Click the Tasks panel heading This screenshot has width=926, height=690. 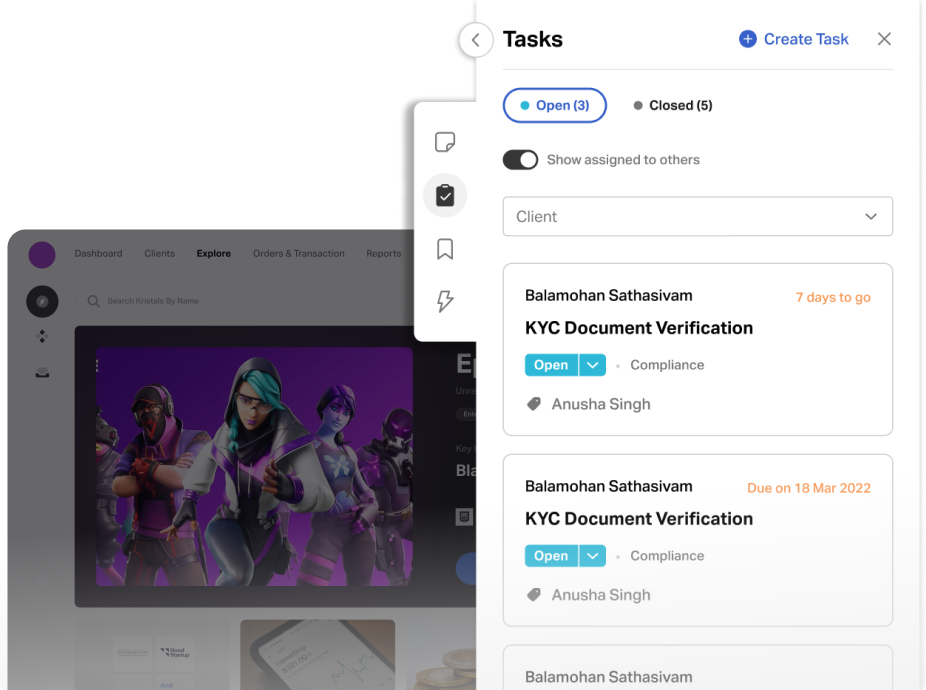click(533, 39)
